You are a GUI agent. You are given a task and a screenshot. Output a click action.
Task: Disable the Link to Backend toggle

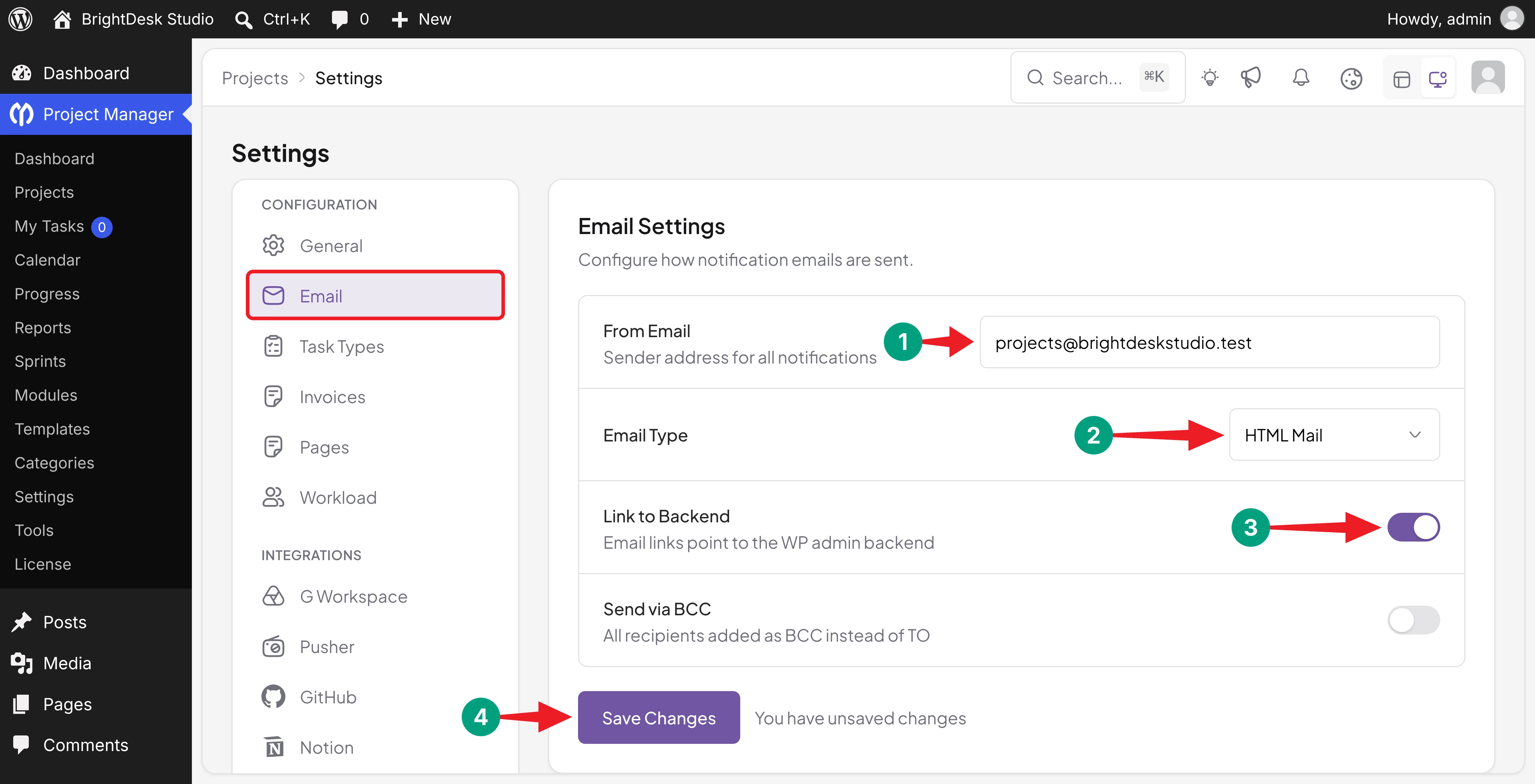tap(1414, 527)
